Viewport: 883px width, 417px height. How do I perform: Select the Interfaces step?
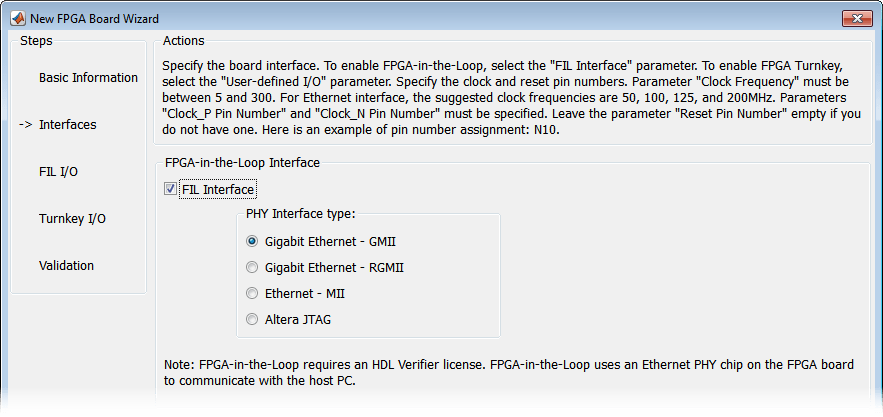coord(67,125)
